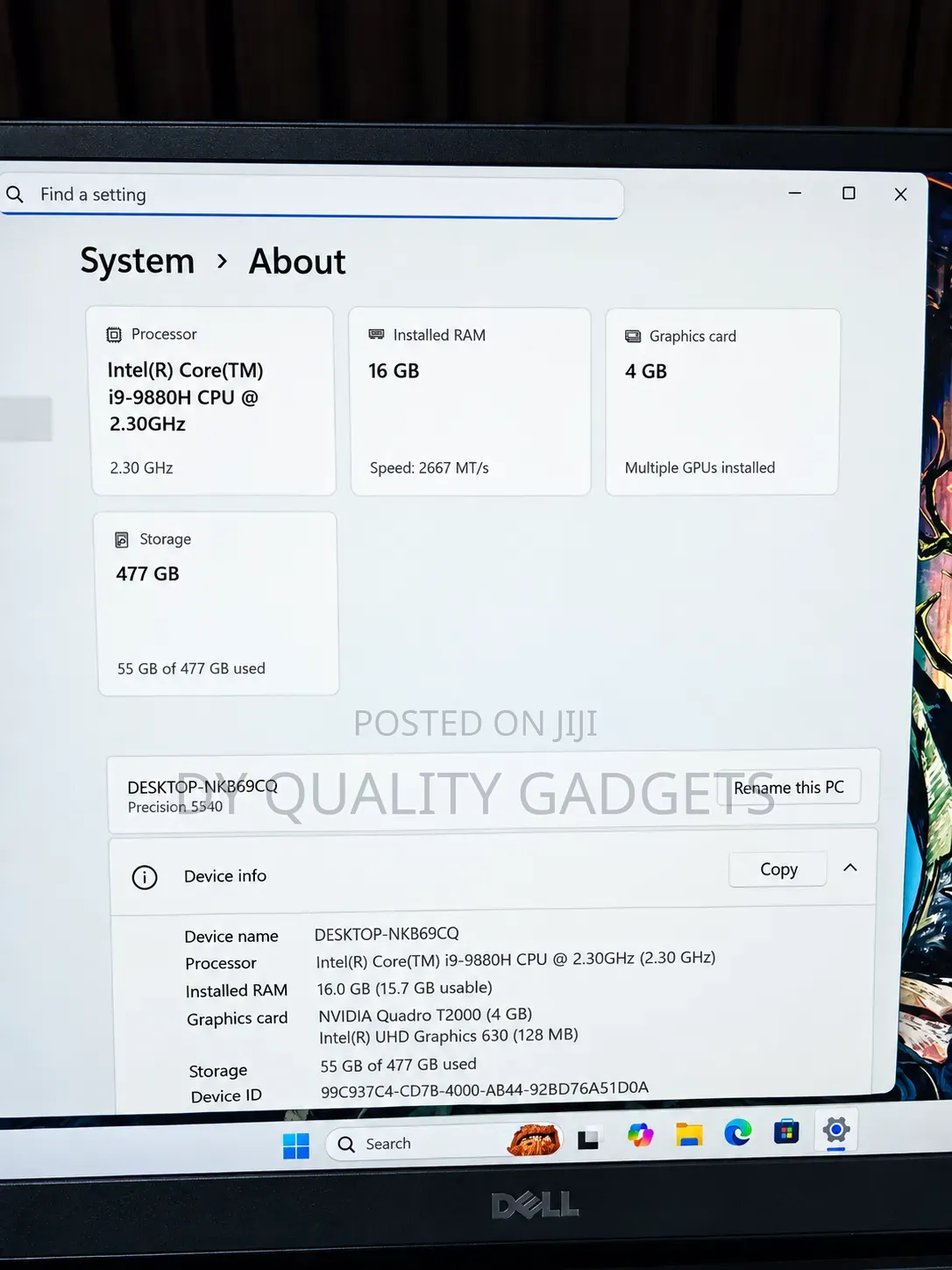Click the search magnifier icon in Settings

(x=15, y=194)
